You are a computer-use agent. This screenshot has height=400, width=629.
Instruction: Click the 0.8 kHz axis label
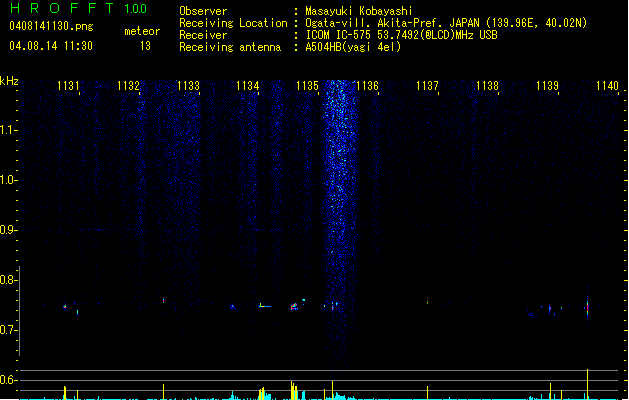pyautogui.click(x=8, y=280)
